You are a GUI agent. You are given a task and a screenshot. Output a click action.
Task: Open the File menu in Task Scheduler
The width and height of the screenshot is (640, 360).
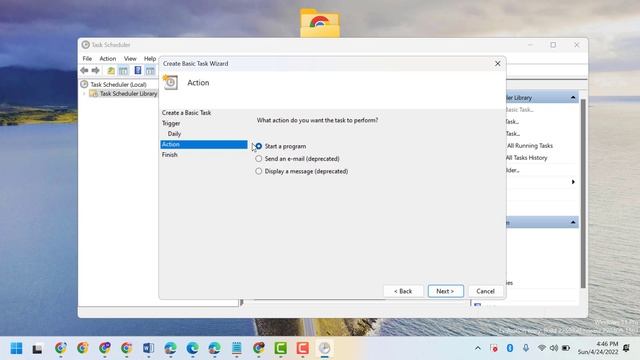coord(87,59)
